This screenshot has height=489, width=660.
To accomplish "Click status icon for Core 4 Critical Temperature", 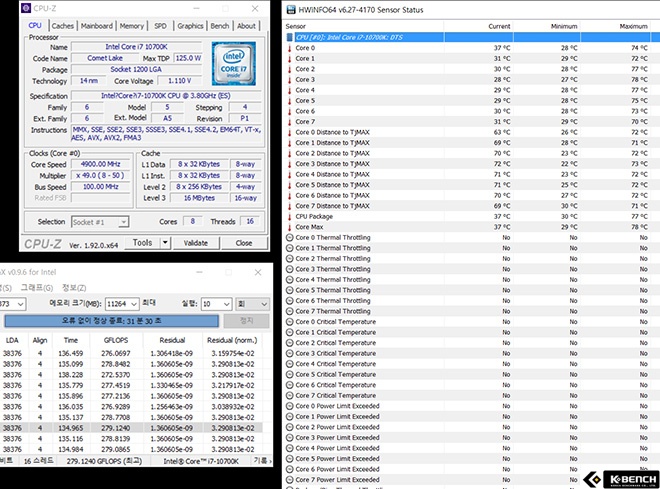I will [290, 364].
